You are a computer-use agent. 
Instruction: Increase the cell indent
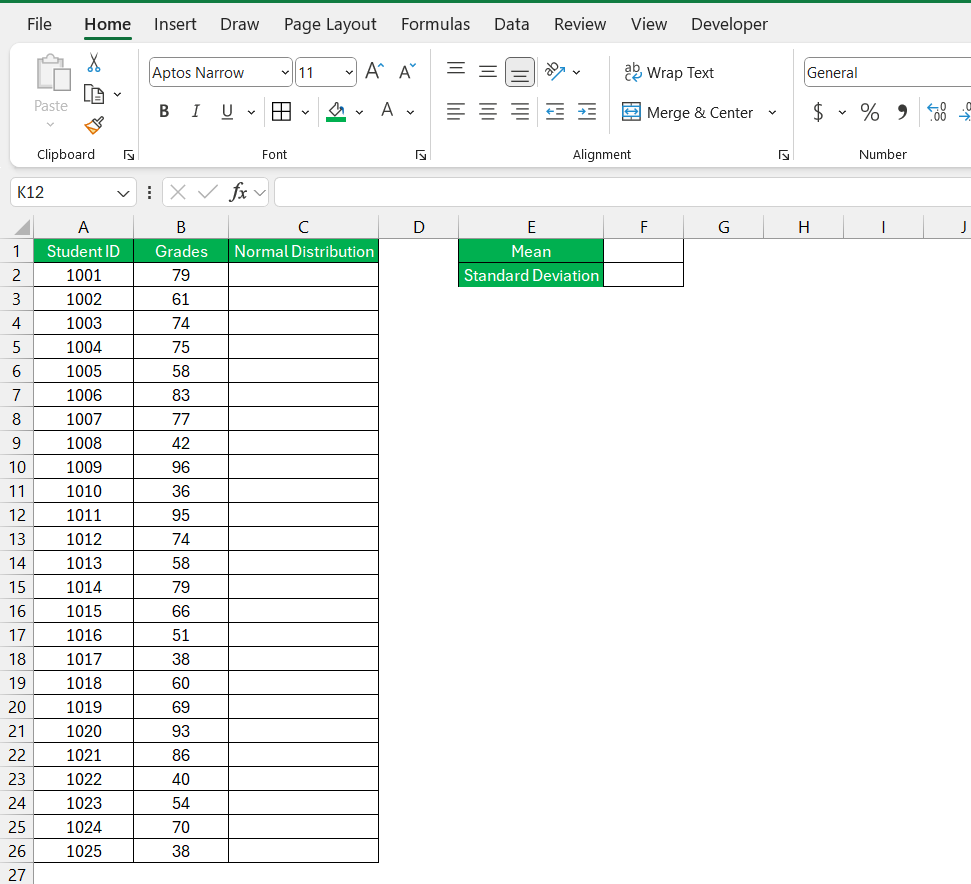(586, 112)
